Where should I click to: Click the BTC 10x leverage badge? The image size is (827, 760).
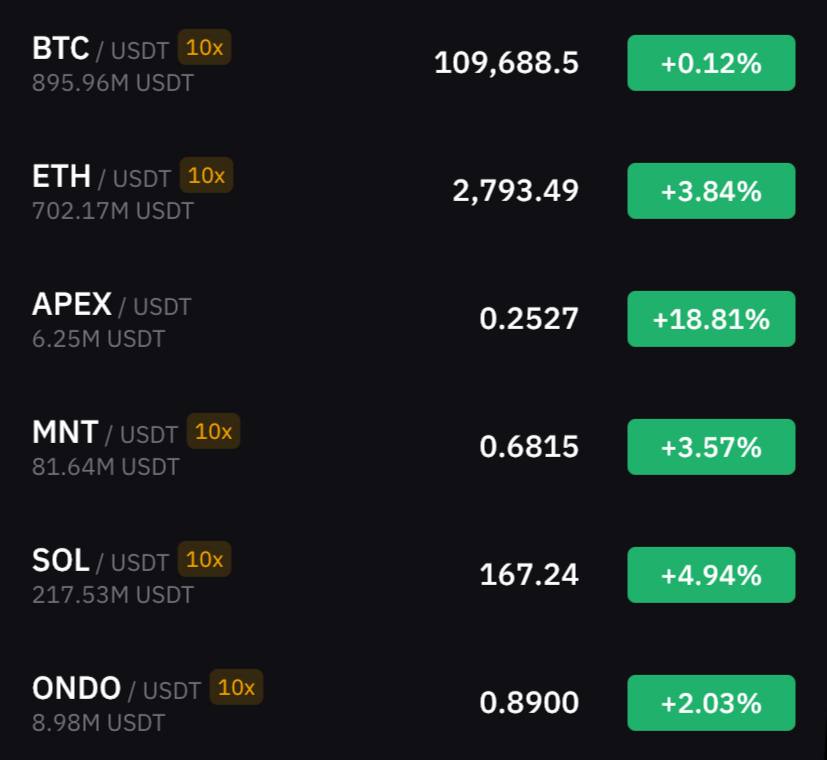[205, 47]
